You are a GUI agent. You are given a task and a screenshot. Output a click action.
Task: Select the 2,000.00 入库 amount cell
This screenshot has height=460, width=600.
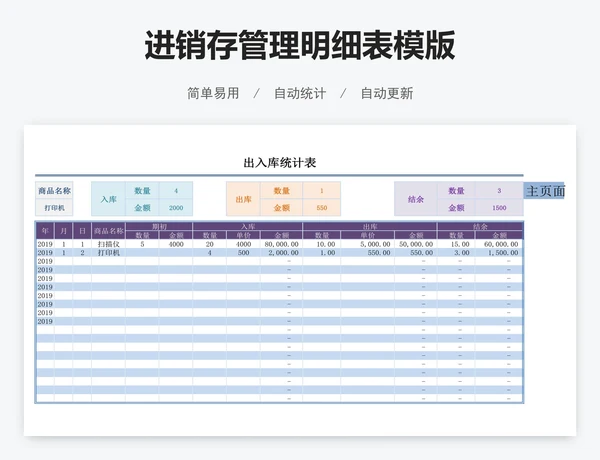pos(282,253)
